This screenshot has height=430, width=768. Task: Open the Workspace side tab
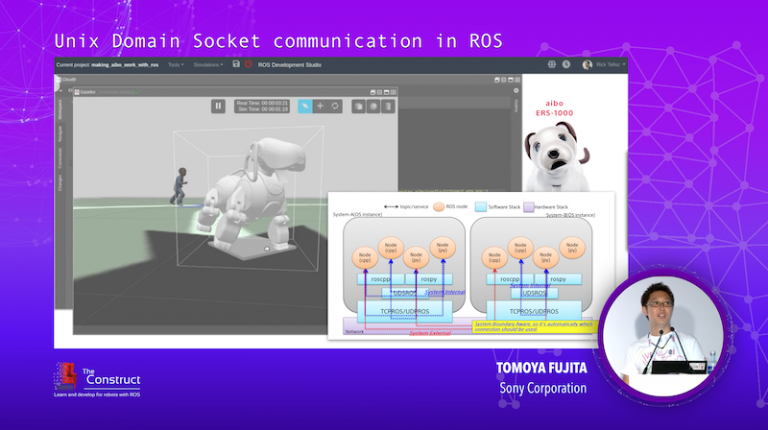point(60,107)
